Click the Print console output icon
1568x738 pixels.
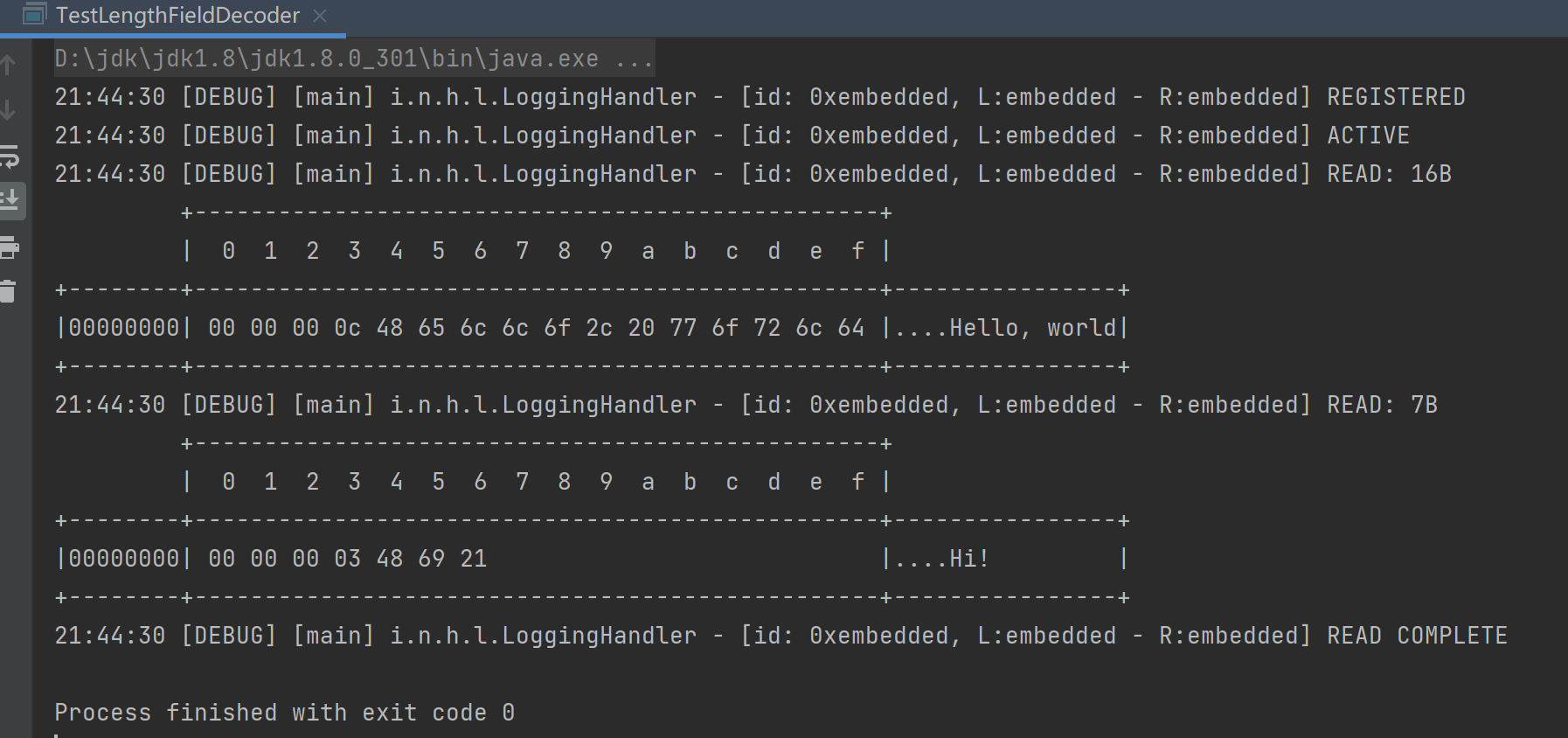tap(10, 247)
